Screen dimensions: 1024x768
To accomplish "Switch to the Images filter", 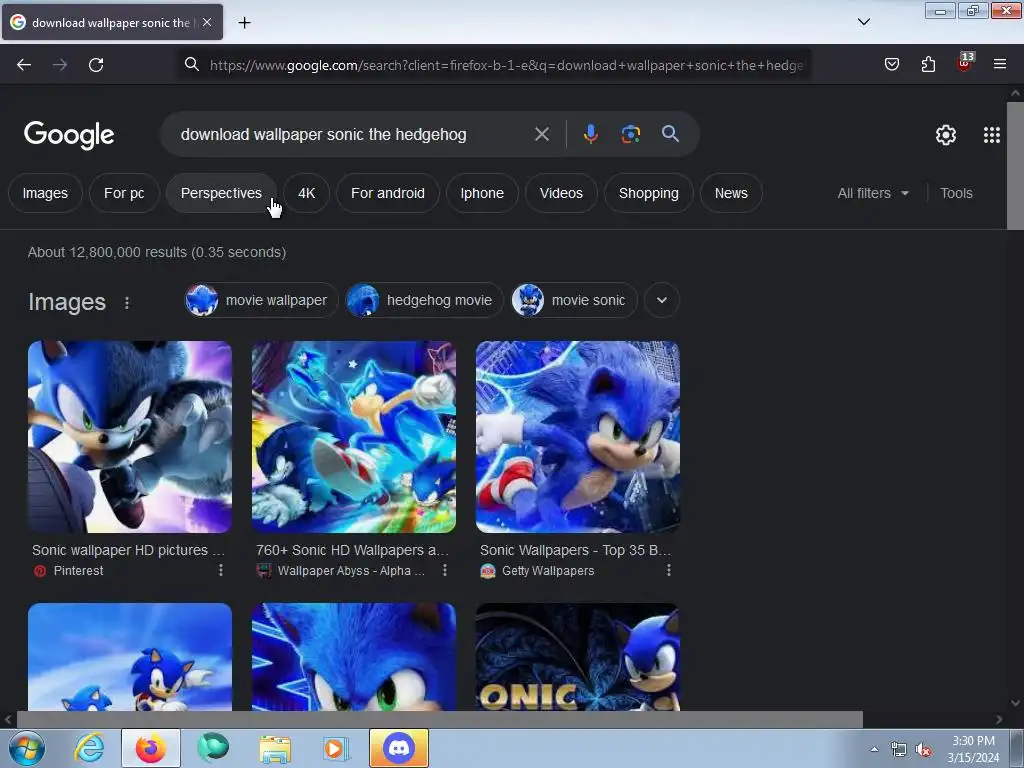I will click(x=45, y=193).
